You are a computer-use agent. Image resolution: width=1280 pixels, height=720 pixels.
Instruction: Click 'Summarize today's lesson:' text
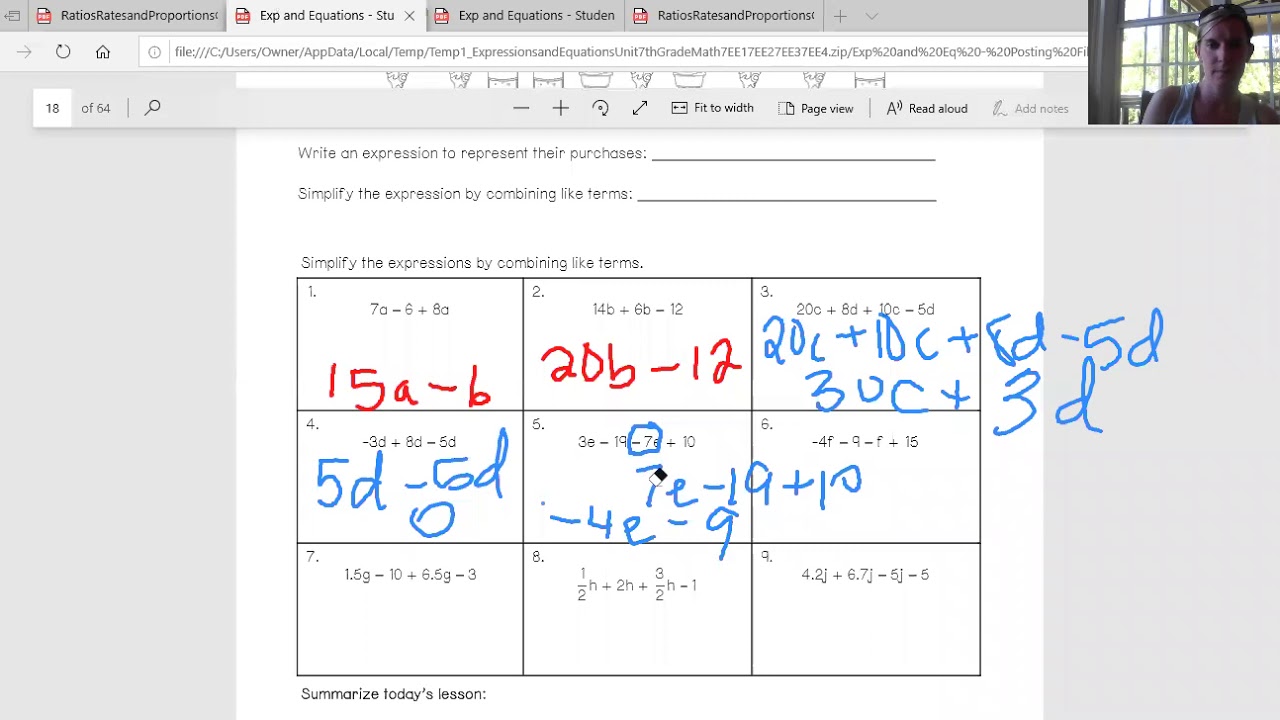pos(393,694)
